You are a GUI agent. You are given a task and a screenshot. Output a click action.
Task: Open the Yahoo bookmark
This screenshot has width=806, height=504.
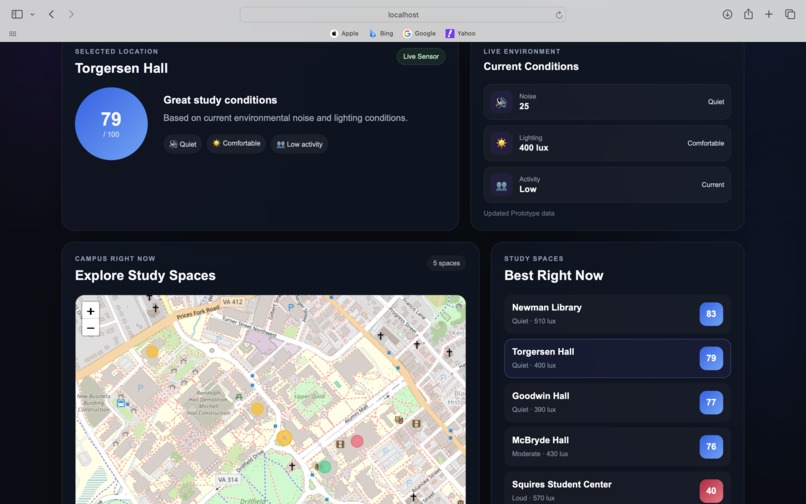click(x=461, y=33)
